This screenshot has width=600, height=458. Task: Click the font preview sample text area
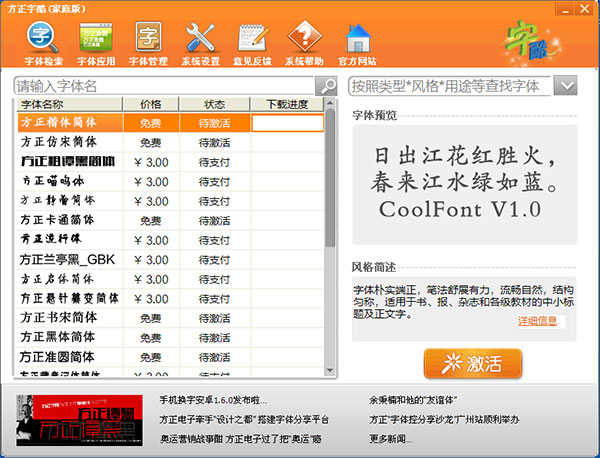[x=465, y=184]
